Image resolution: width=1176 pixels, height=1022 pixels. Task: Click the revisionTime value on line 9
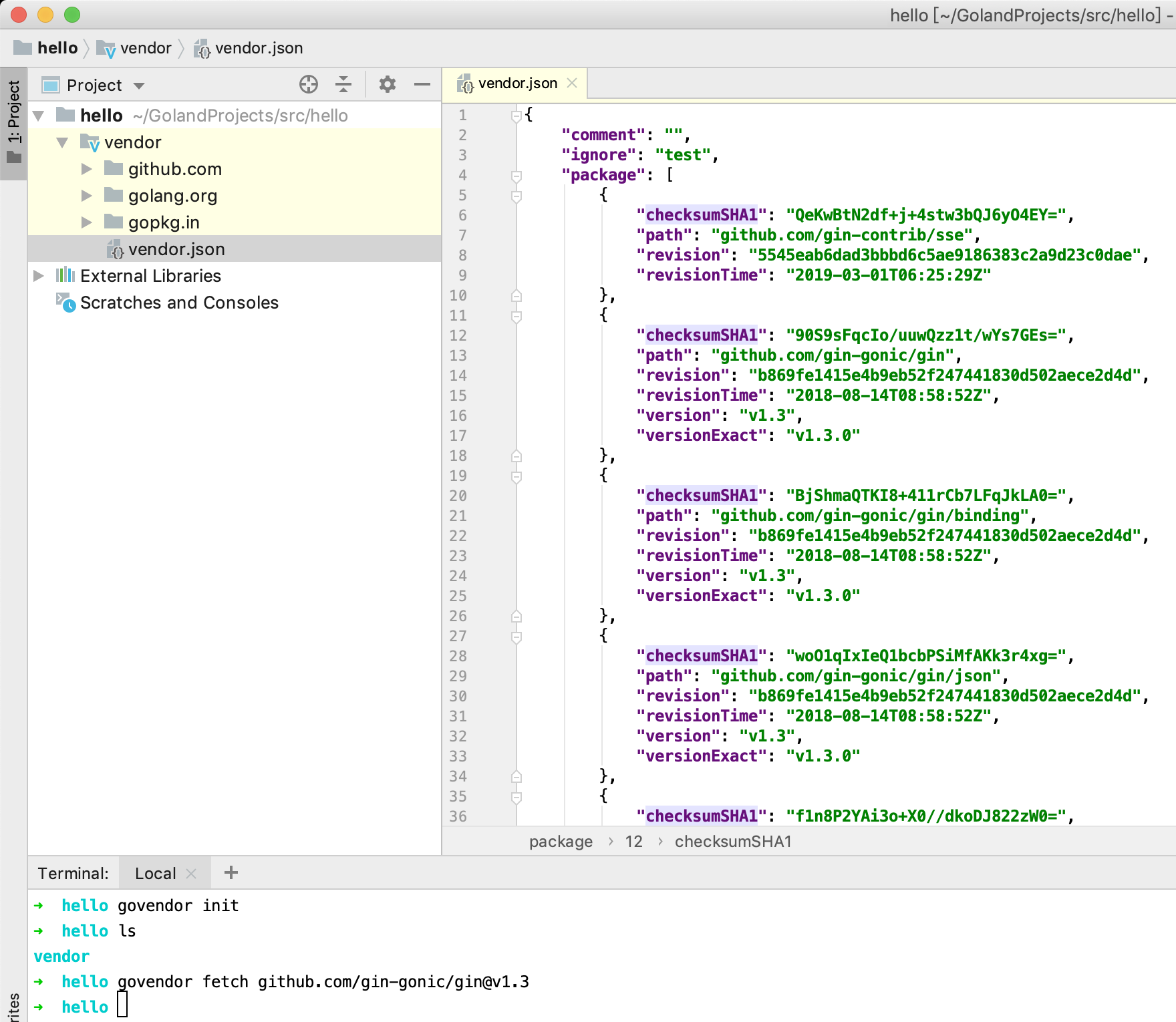click(x=889, y=275)
